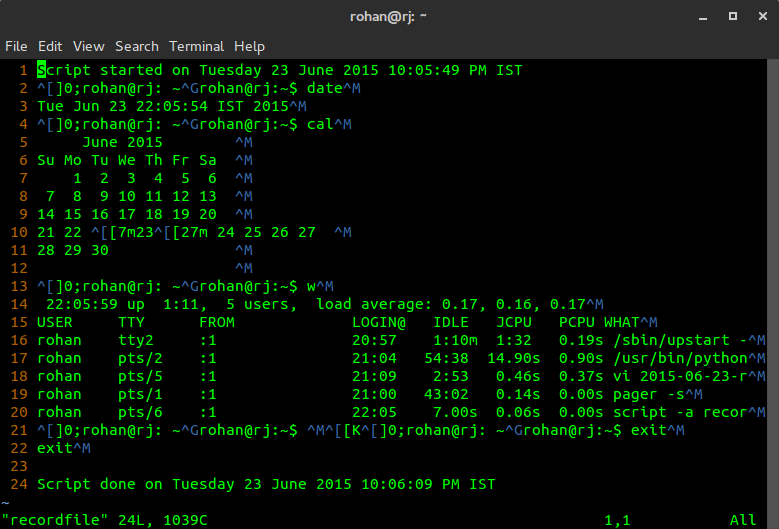Click '/usr/bin/python' on line 17
The width and height of the screenshot is (779, 529).
point(681,358)
